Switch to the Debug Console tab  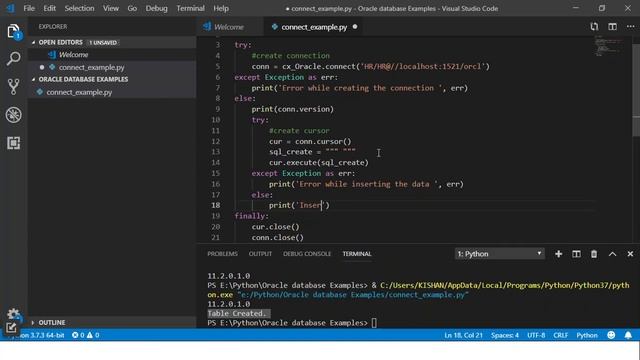point(307,254)
